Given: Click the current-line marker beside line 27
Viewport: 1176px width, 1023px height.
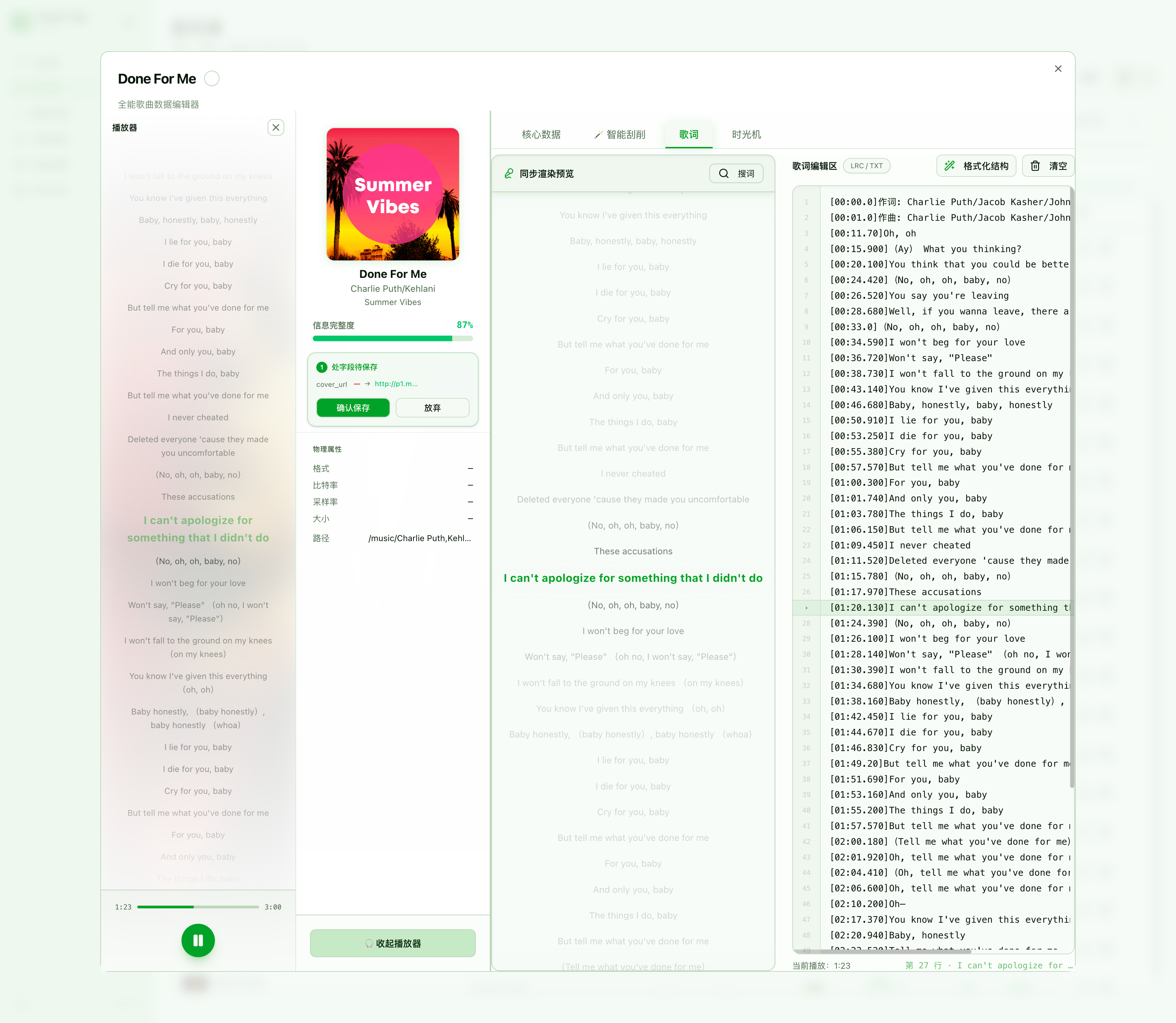Looking at the screenshot, I should pos(806,608).
